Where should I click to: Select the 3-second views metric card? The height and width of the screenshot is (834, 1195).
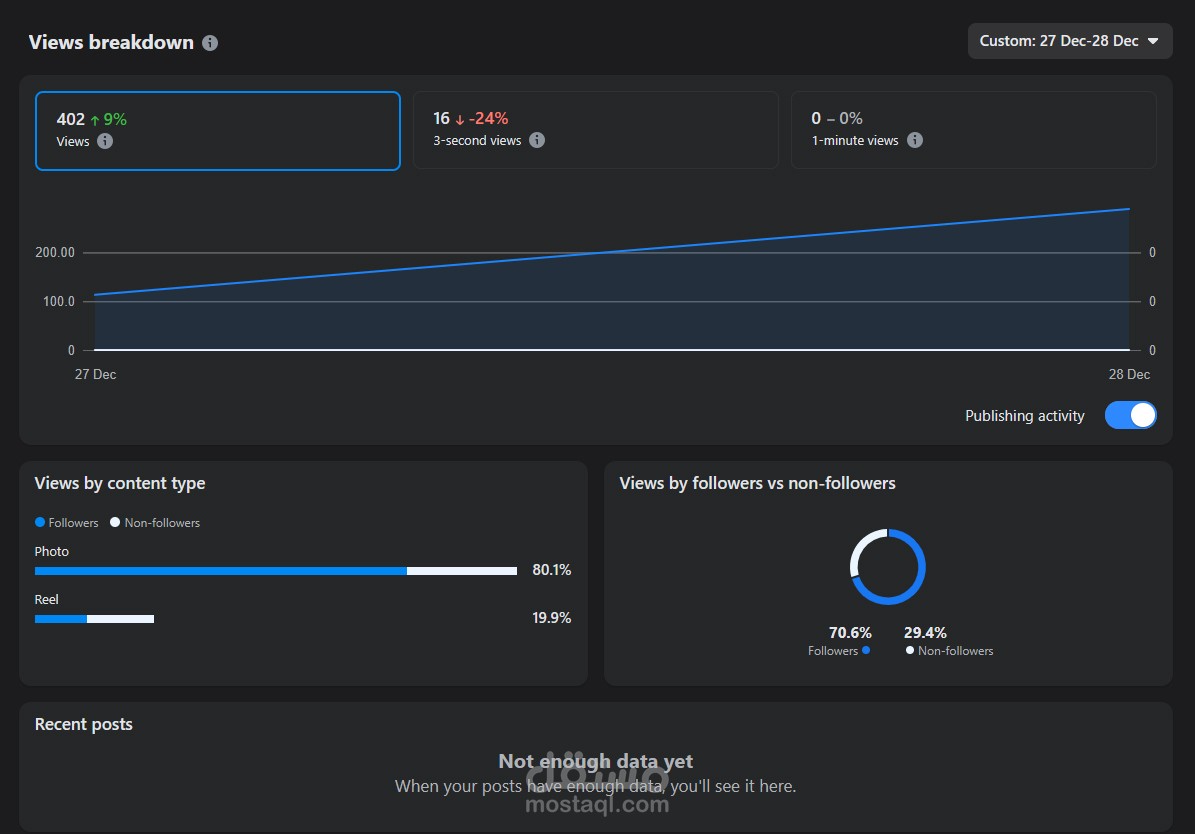point(595,130)
